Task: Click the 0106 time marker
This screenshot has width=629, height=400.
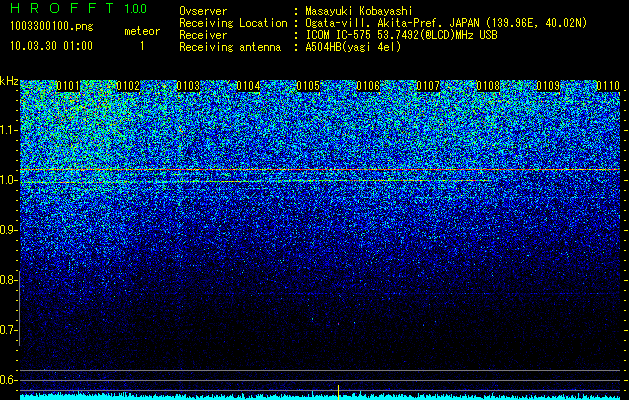Action: pos(368,86)
